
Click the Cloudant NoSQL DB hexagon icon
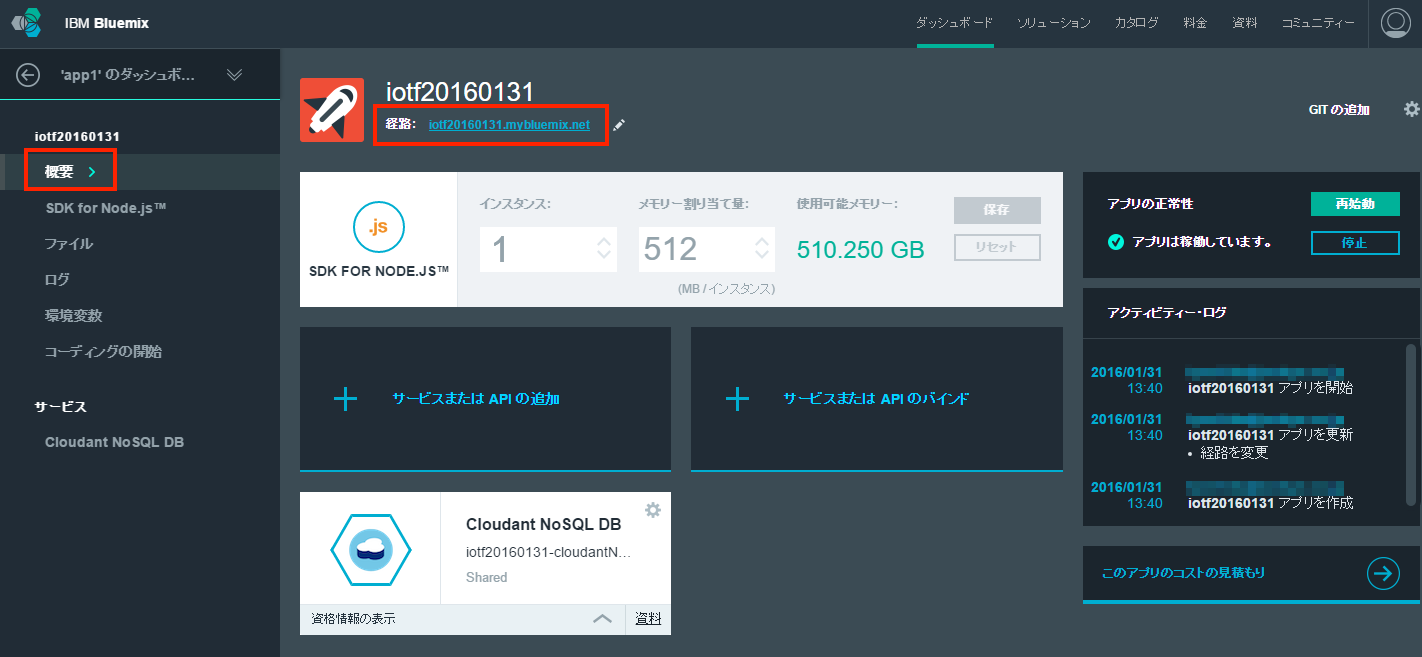pyautogui.click(x=371, y=549)
